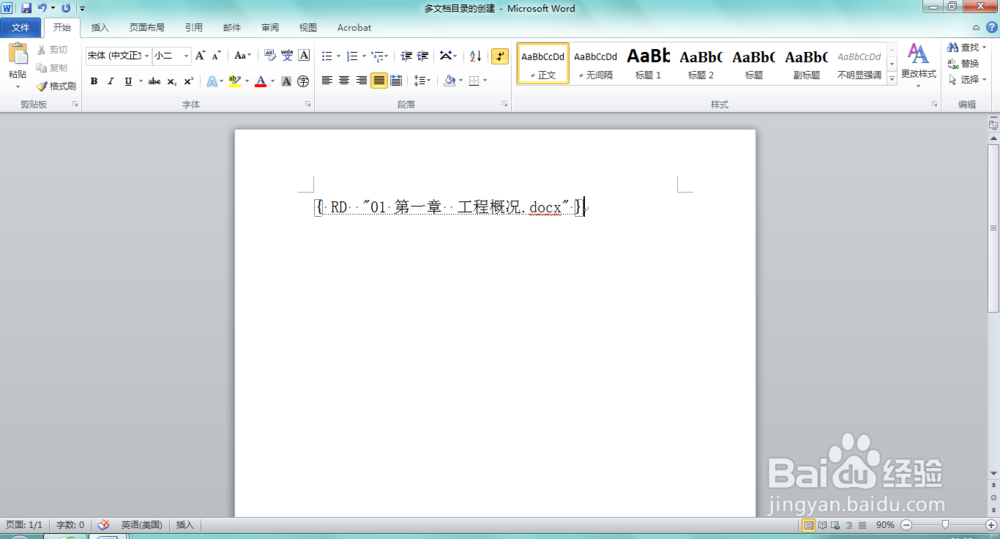Click the Cut (剪切) scissors button
The height and width of the screenshot is (539, 1000).
pyautogui.click(x=52, y=50)
